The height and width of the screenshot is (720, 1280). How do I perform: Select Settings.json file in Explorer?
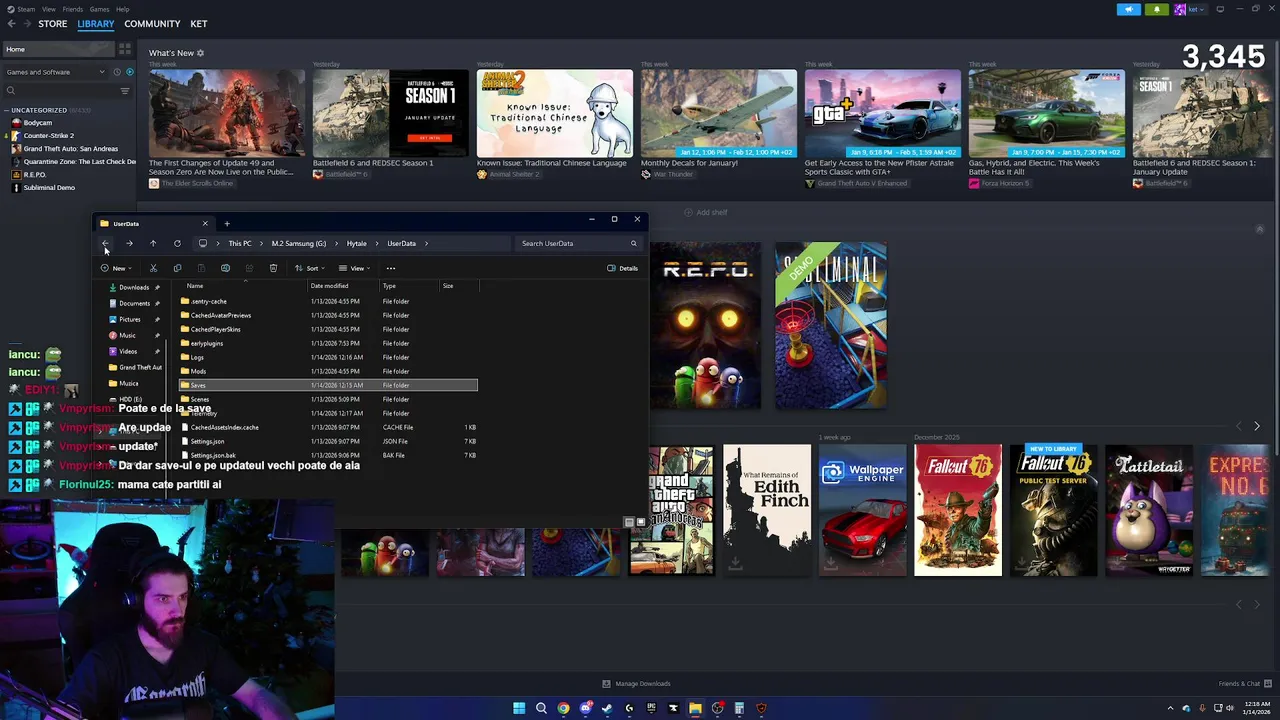[207, 441]
